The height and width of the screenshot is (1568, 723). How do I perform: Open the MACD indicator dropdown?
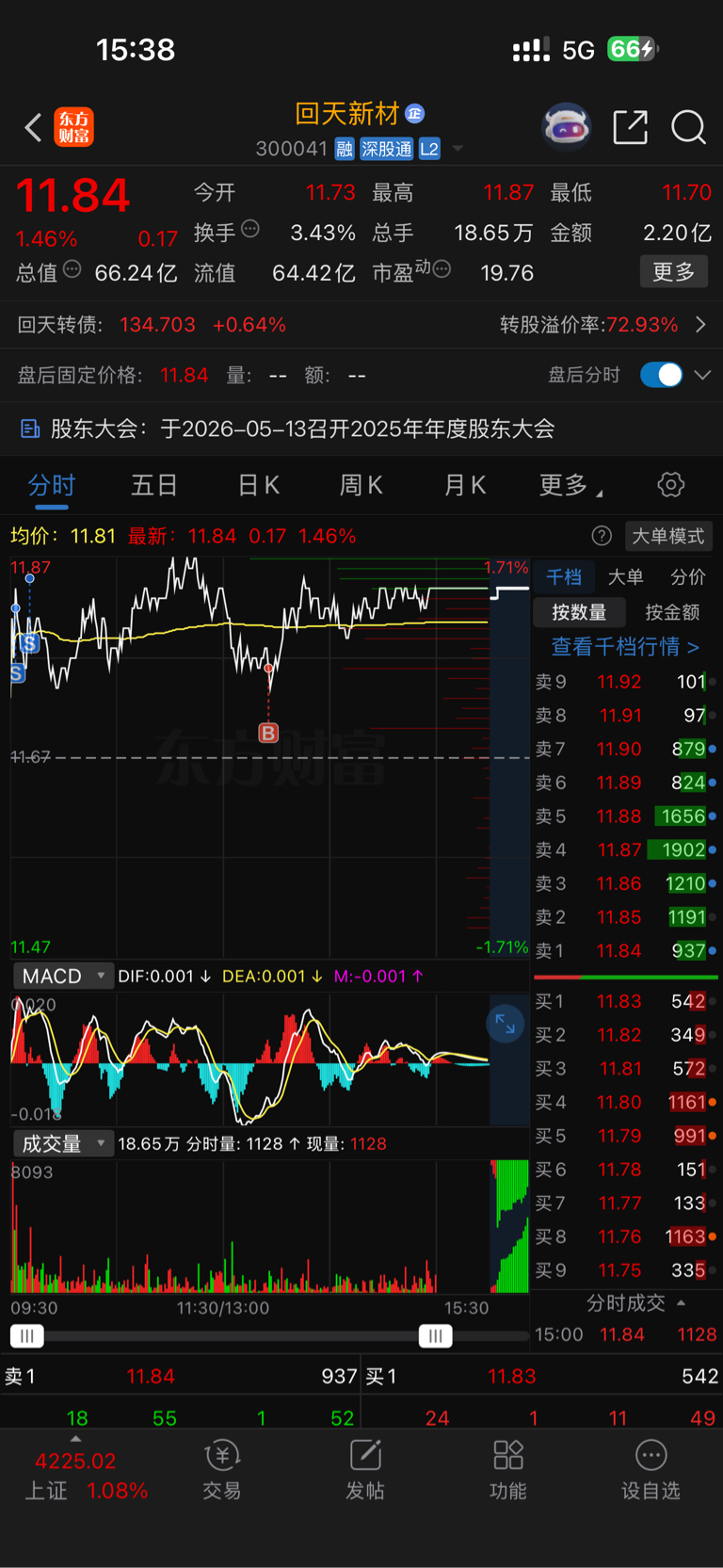click(62, 977)
